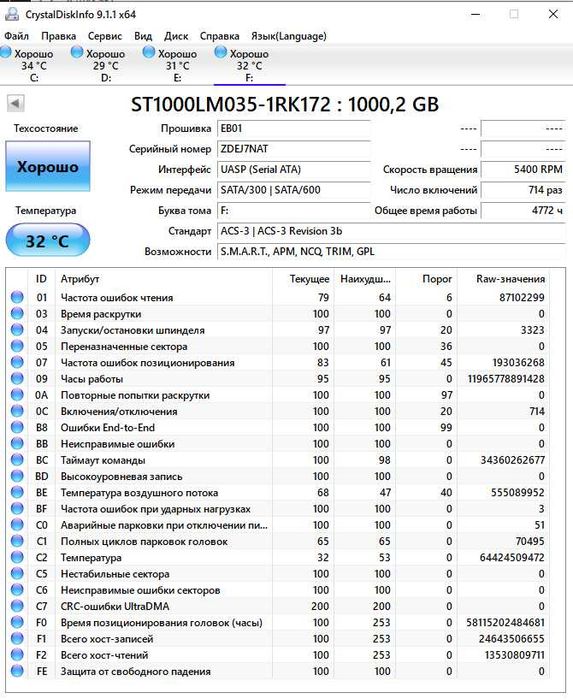Click status orb for Полных циклов парковок головок

(17, 541)
